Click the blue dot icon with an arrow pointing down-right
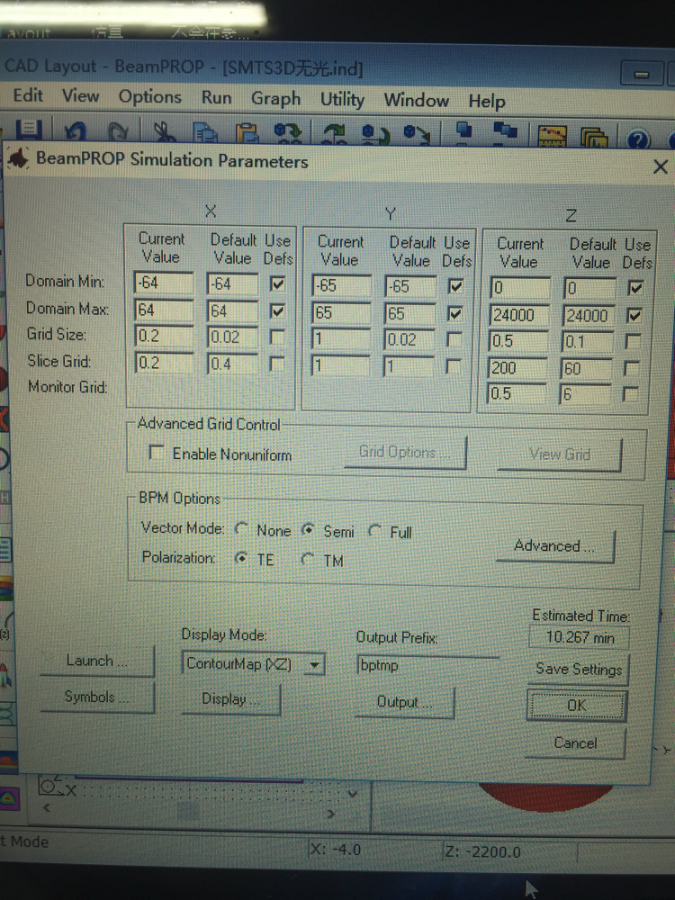Image resolution: width=675 pixels, height=900 pixels. [x=417, y=135]
